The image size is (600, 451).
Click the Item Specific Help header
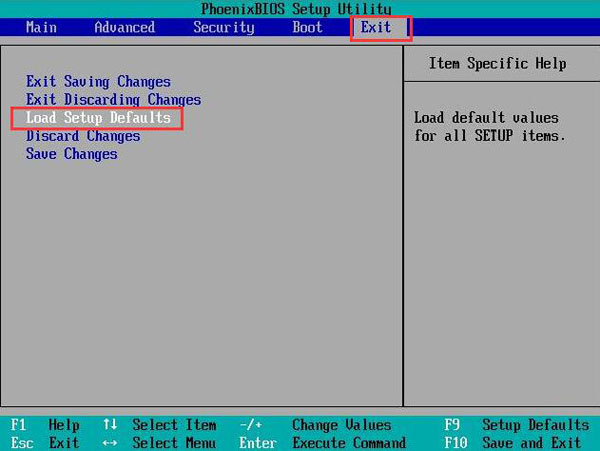click(497, 63)
